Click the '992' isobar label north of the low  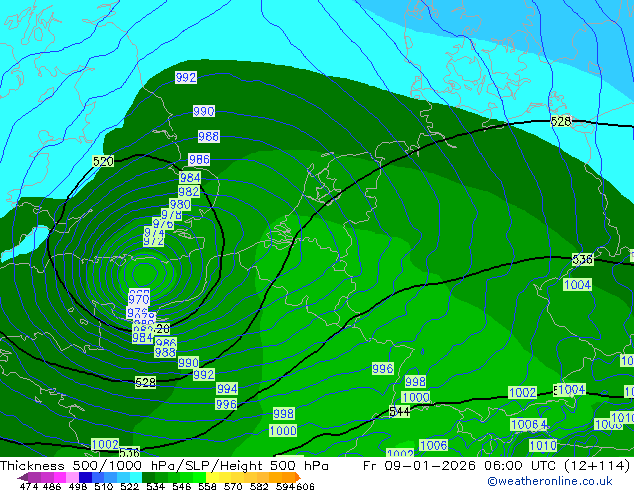pos(186,77)
